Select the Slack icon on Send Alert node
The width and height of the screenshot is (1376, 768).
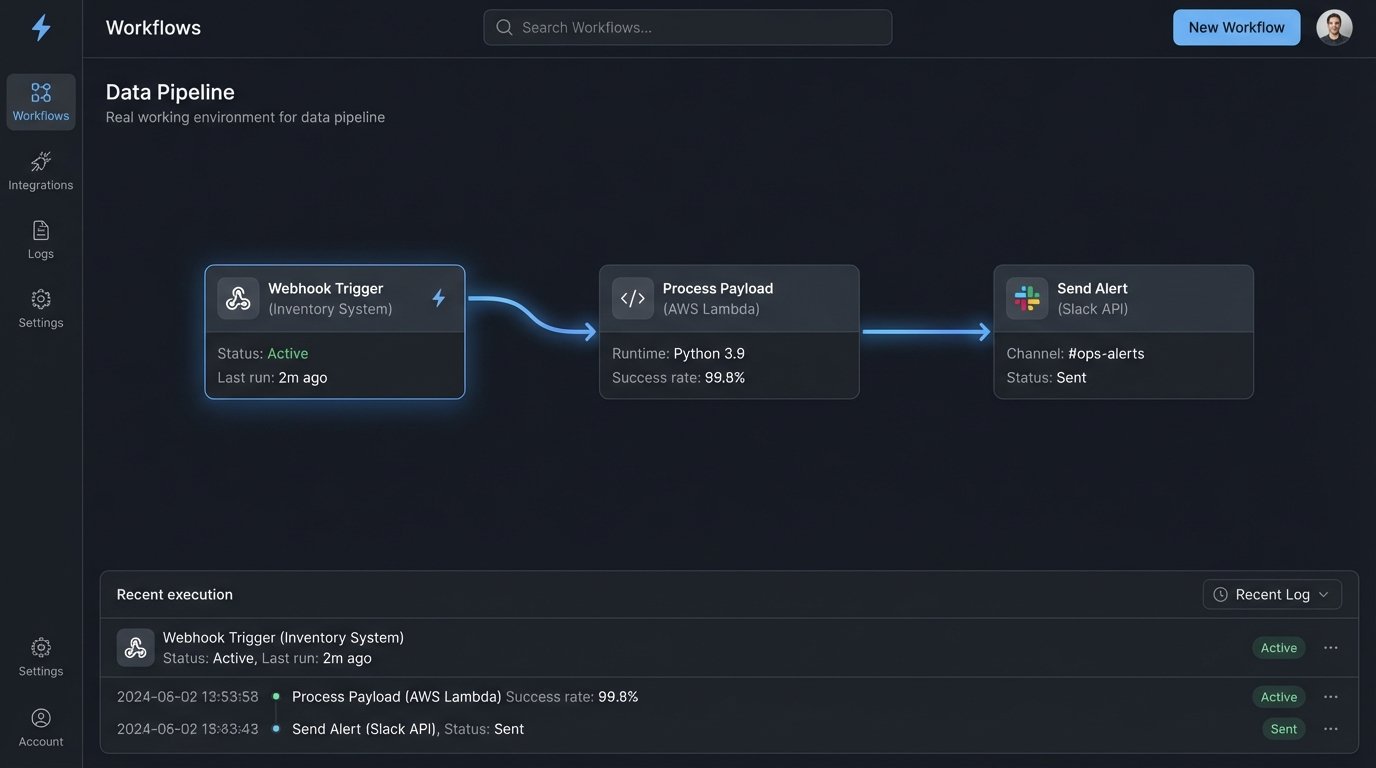(1026, 296)
